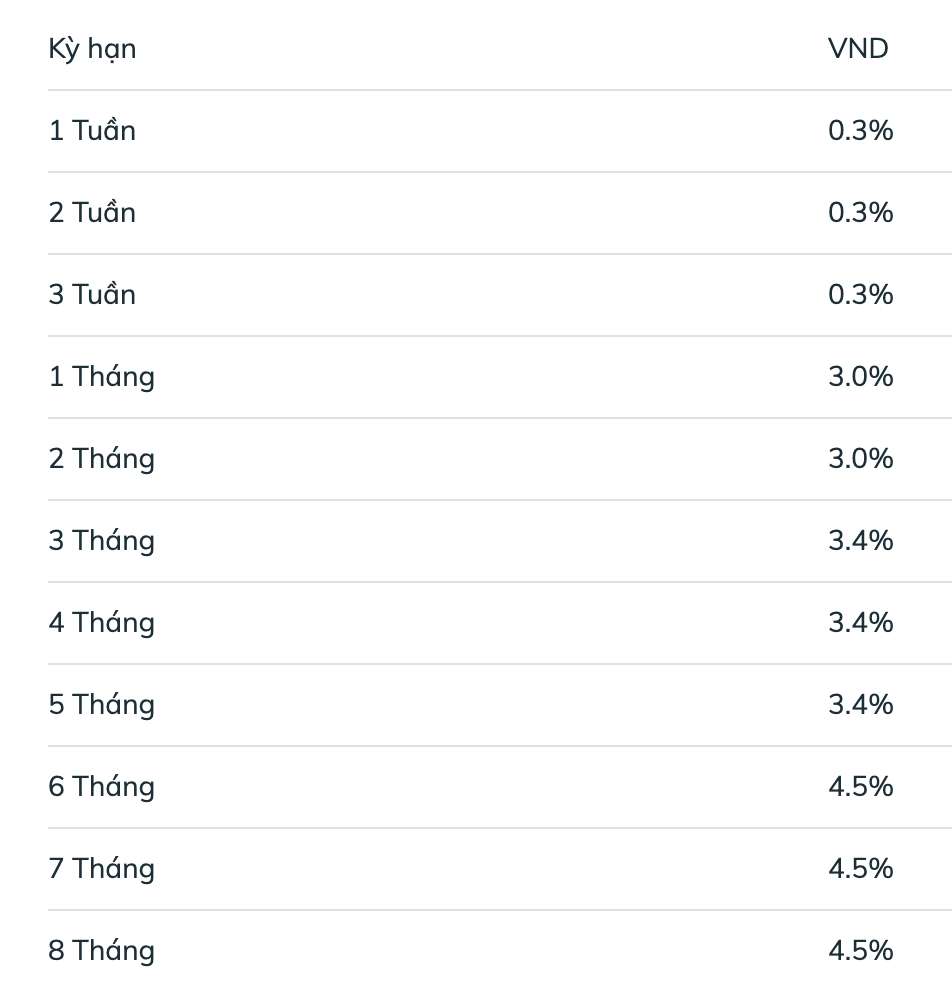Select the 2 Tuần term row
The image size is (952, 988).
pyautogui.click(x=92, y=213)
